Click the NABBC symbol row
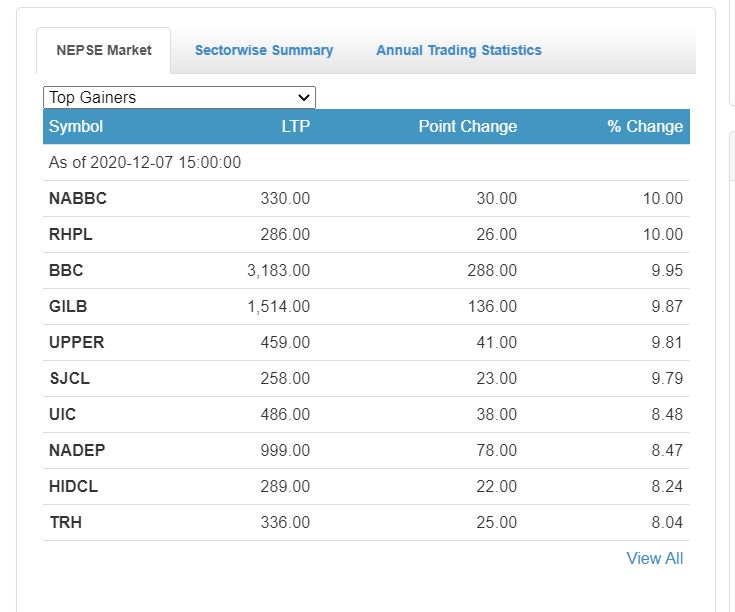This screenshot has width=735, height=612. (78, 198)
